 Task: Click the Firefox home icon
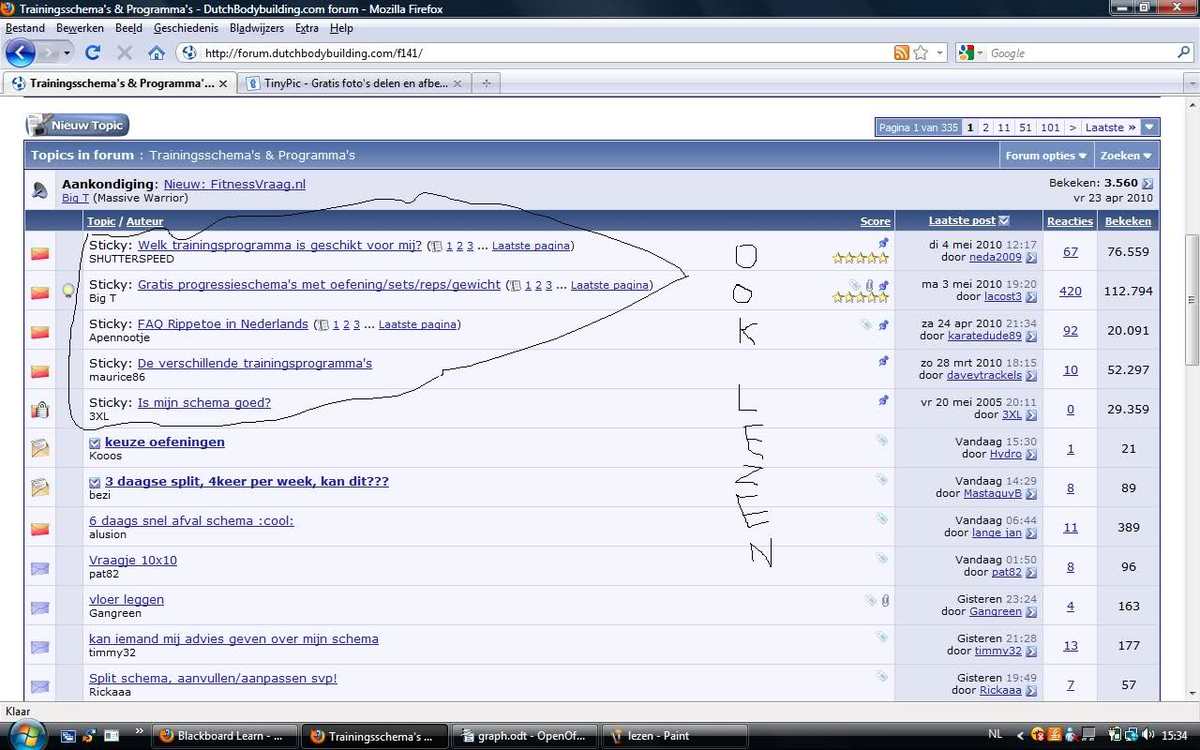(x=156, y=53)
